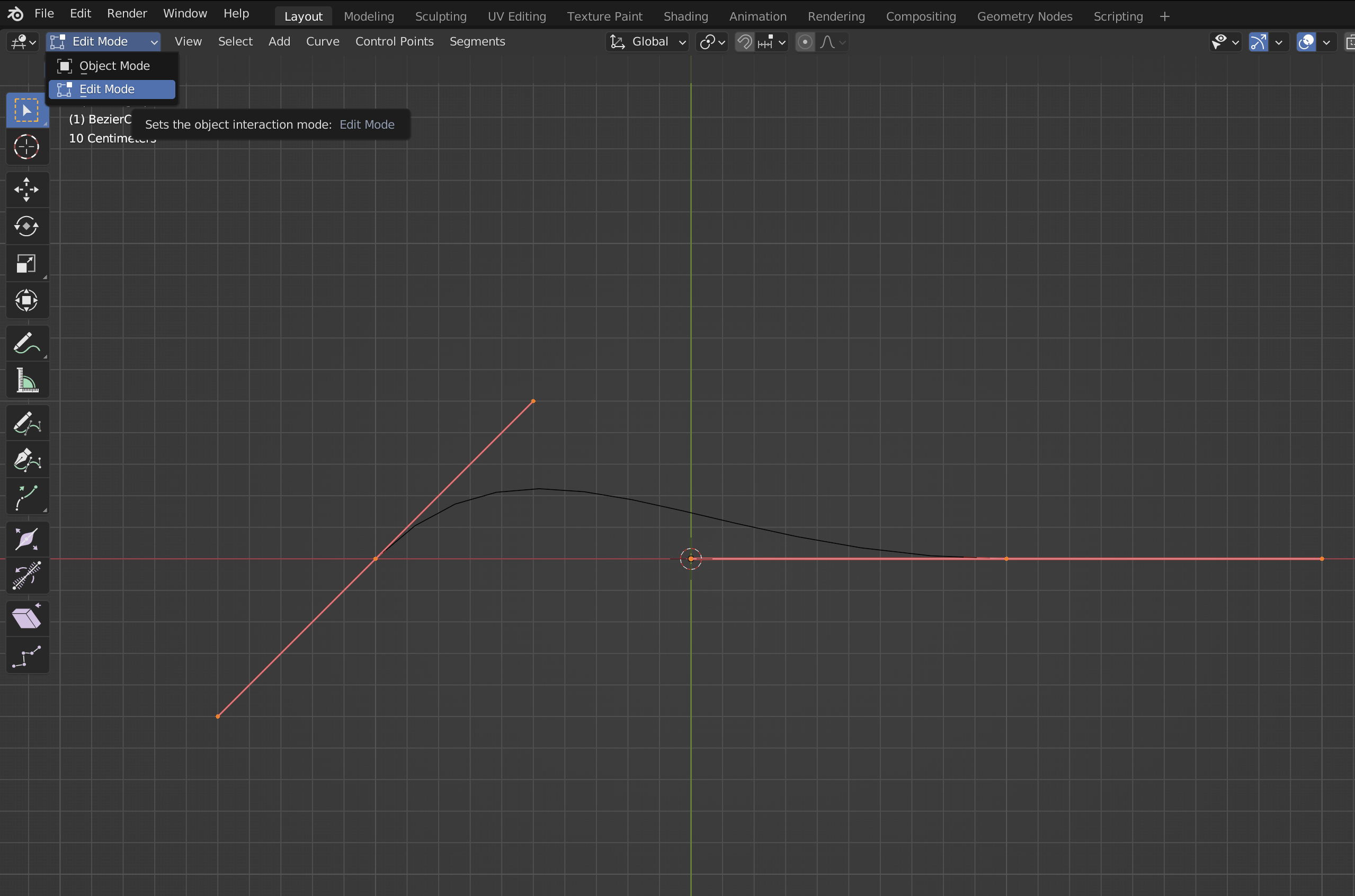Viewport: 1355px width, 896px height.
Task: Add a new workspace tab
Action: pos(1165,16)
